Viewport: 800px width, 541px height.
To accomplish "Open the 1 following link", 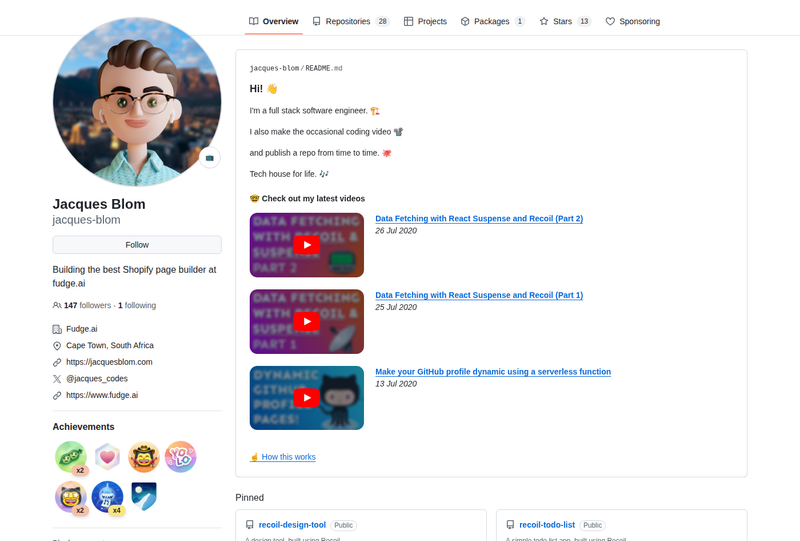I will tap(137, 305).
